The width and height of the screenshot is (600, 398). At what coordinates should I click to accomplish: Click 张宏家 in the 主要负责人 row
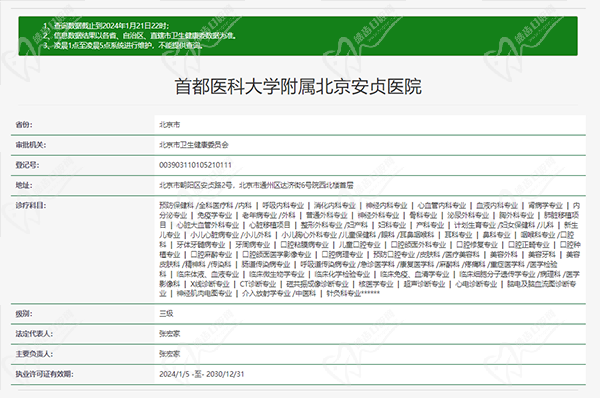click(170, 354)
